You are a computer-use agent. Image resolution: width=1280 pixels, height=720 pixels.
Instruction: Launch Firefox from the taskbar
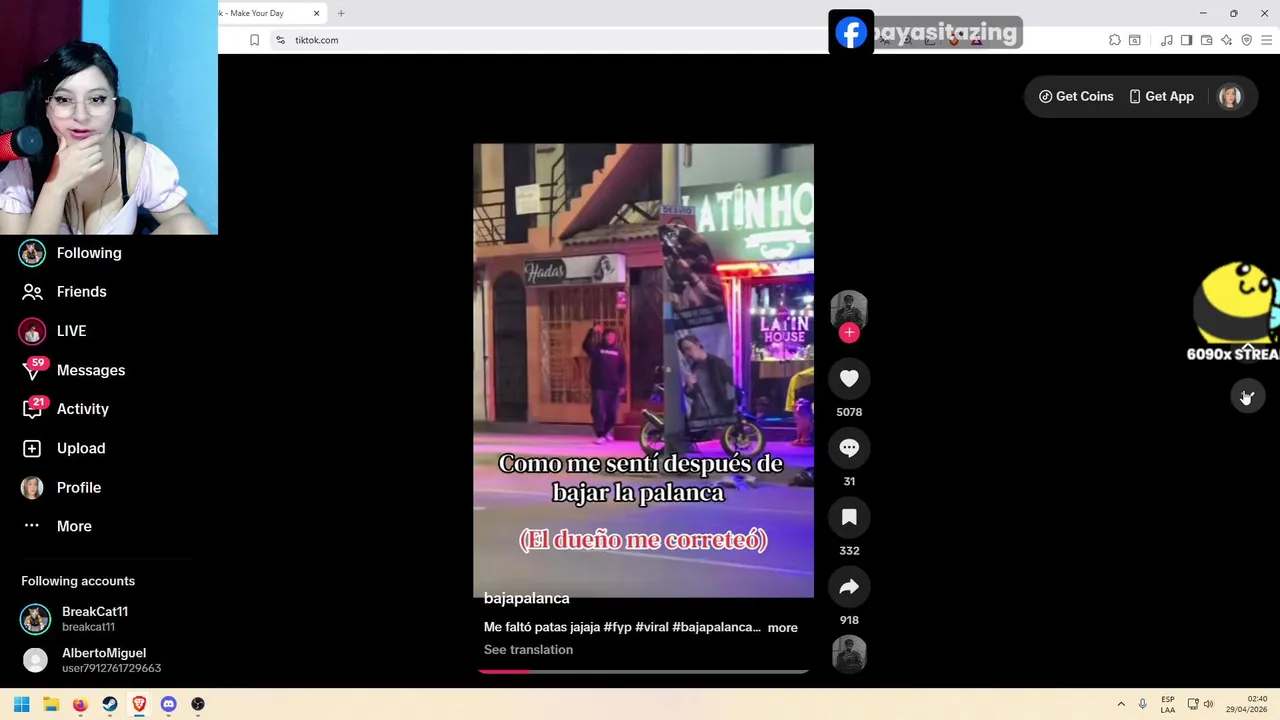coord(80,704)
